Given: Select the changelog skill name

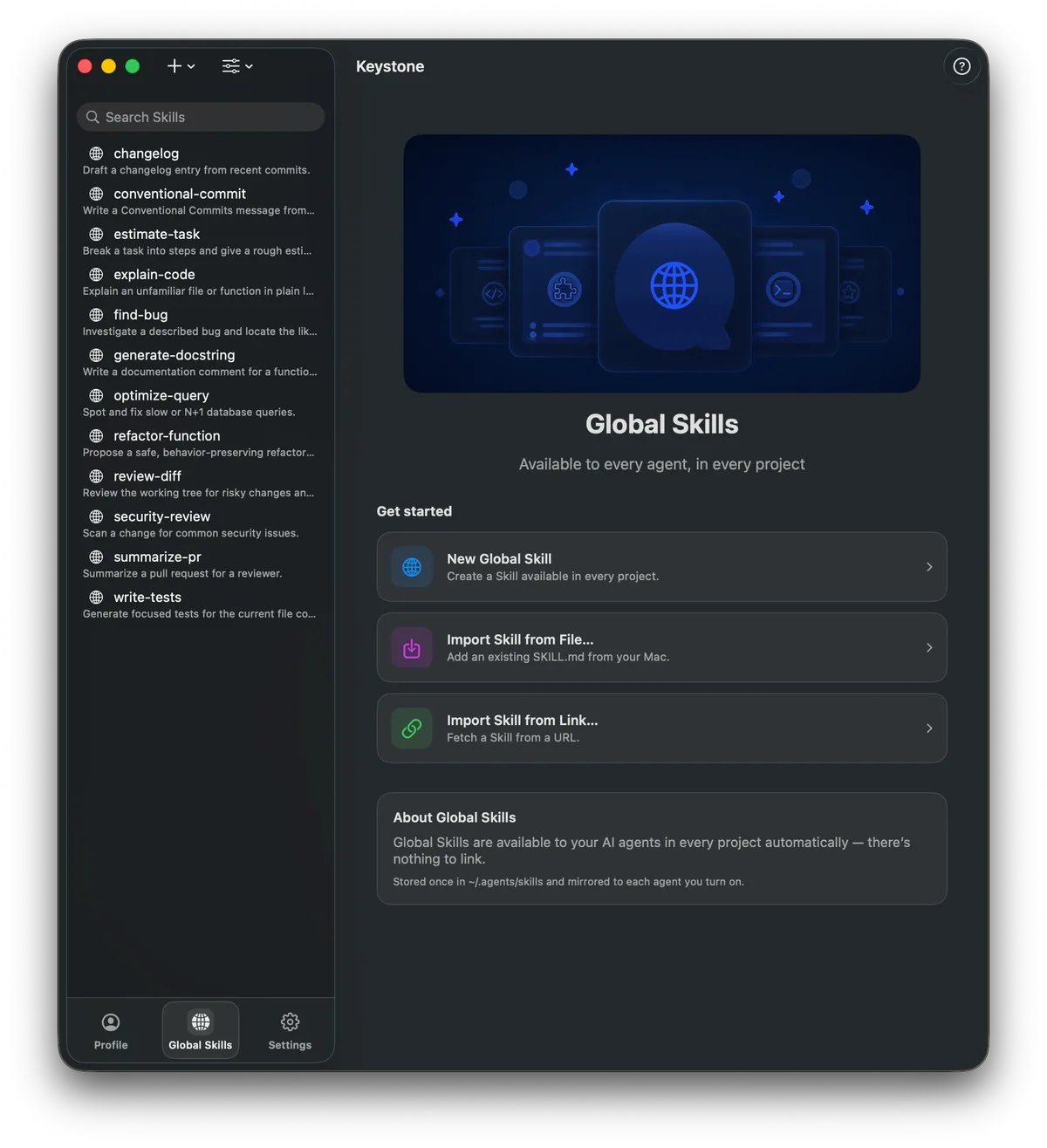Looking at the screenshot, I should click(146, 154).
